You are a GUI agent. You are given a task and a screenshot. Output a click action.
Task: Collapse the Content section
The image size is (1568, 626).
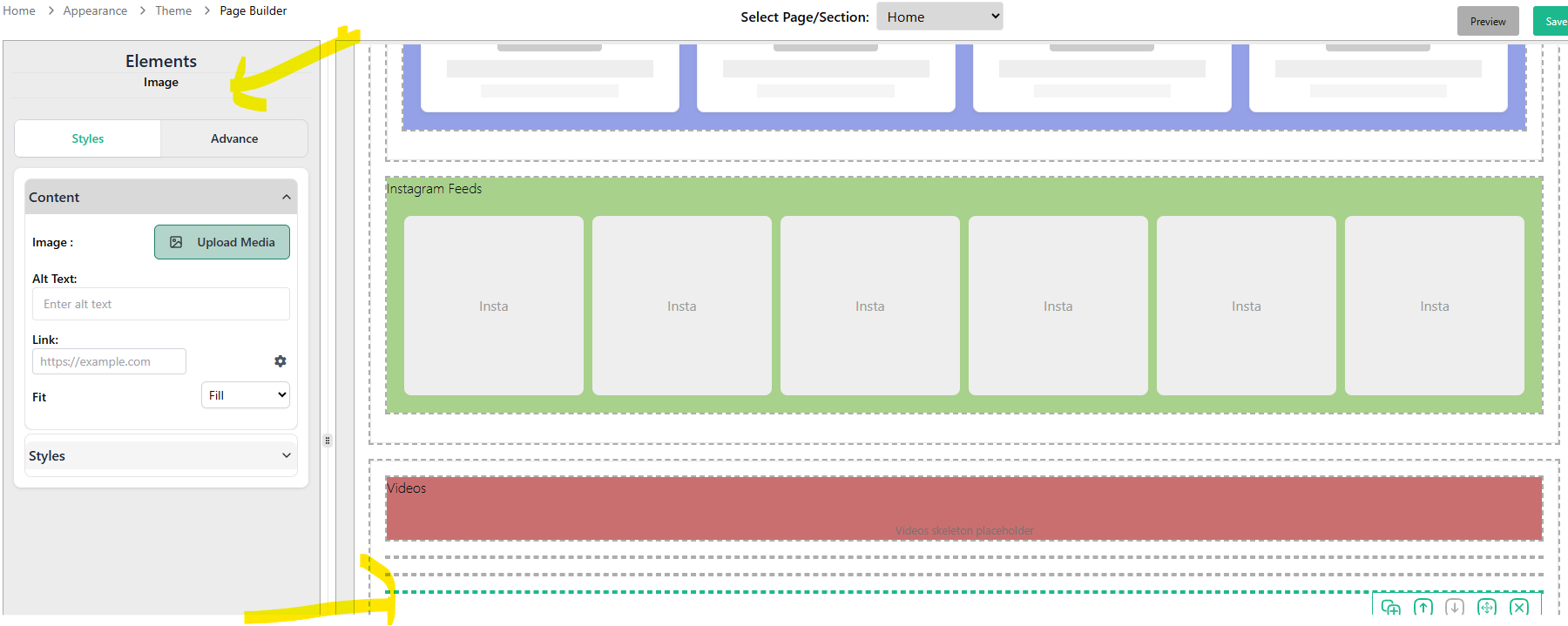click(161, 197)
